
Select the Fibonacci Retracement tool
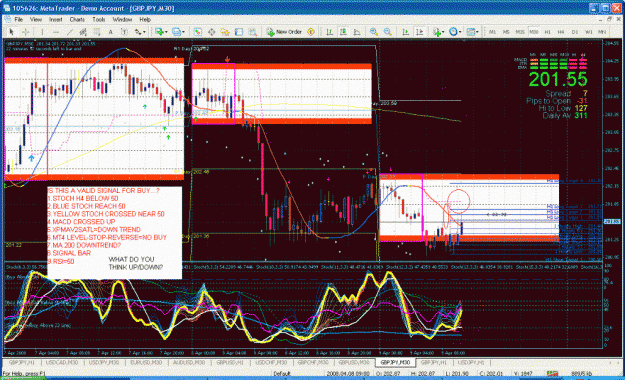coord(97,32)
